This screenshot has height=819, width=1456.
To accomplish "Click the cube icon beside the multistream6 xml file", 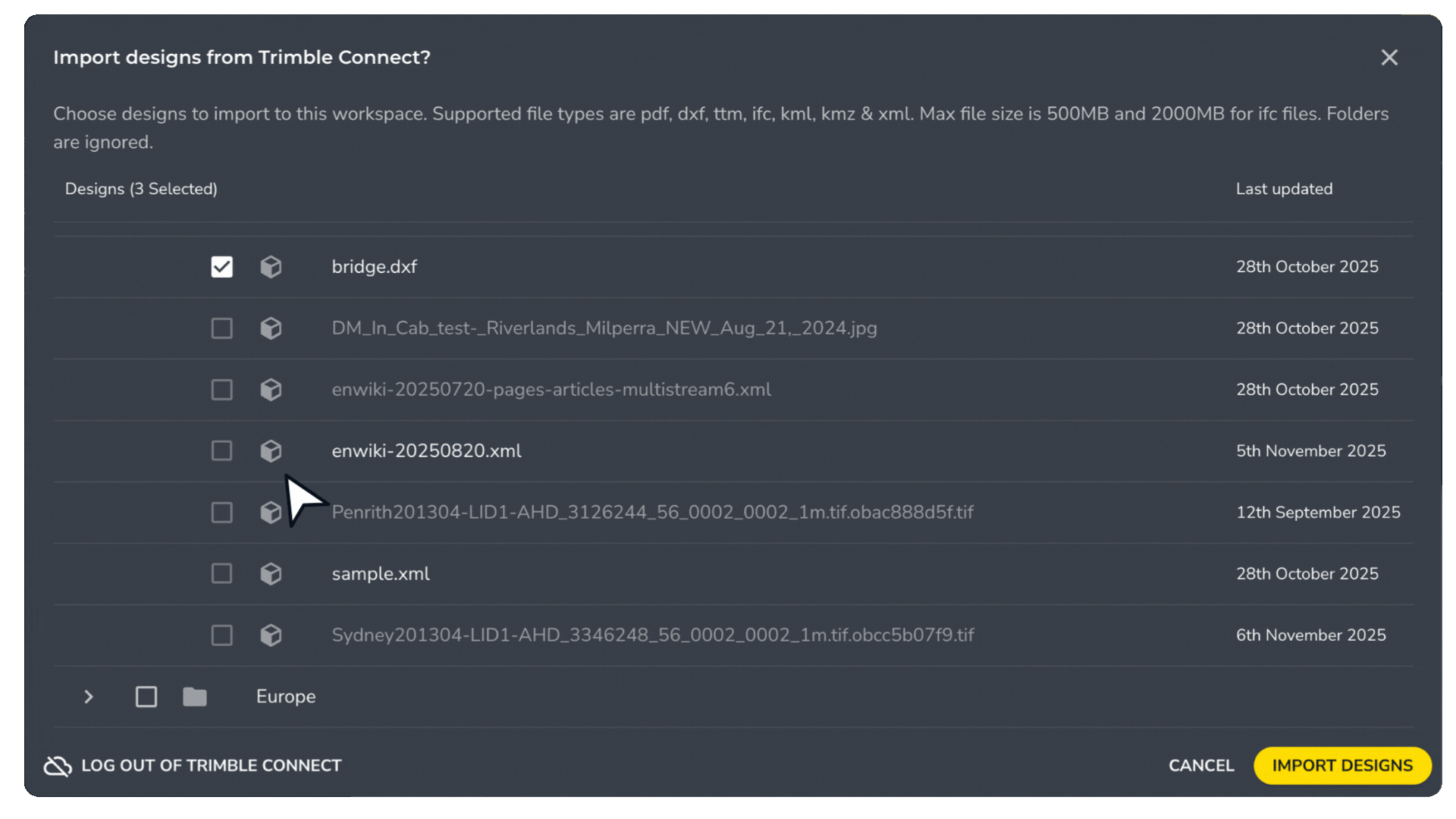I will coord(271,389).
